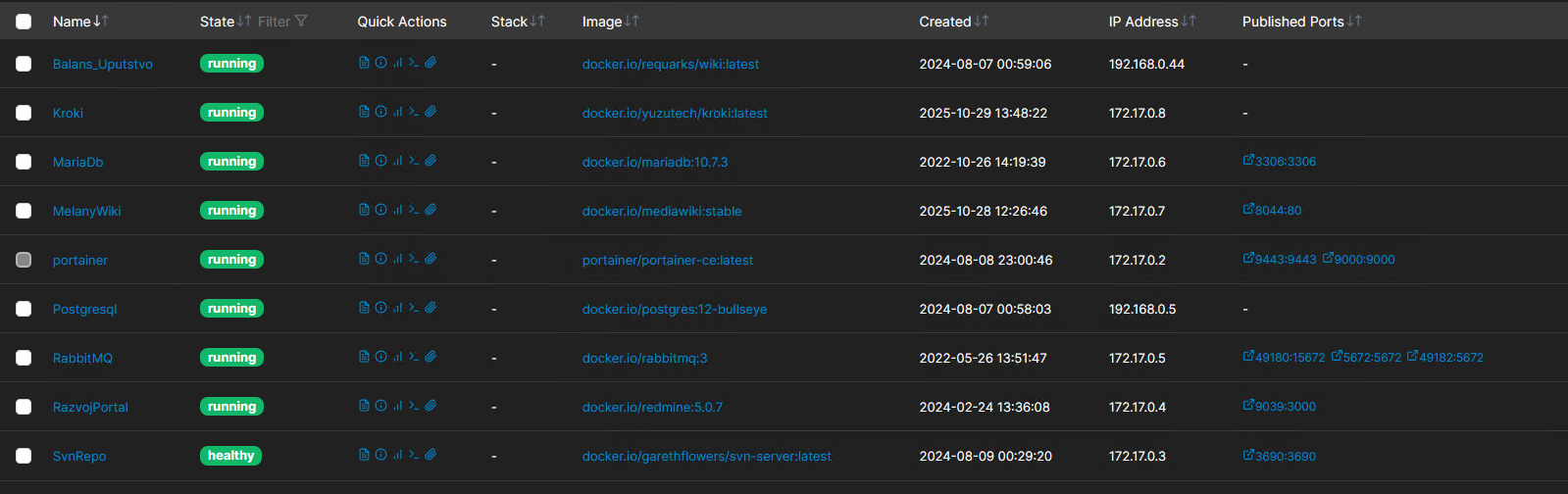View stats for the MariaDb container
Screen dimensions: 1568x494
pyautogui.click(x=397, y=161)
